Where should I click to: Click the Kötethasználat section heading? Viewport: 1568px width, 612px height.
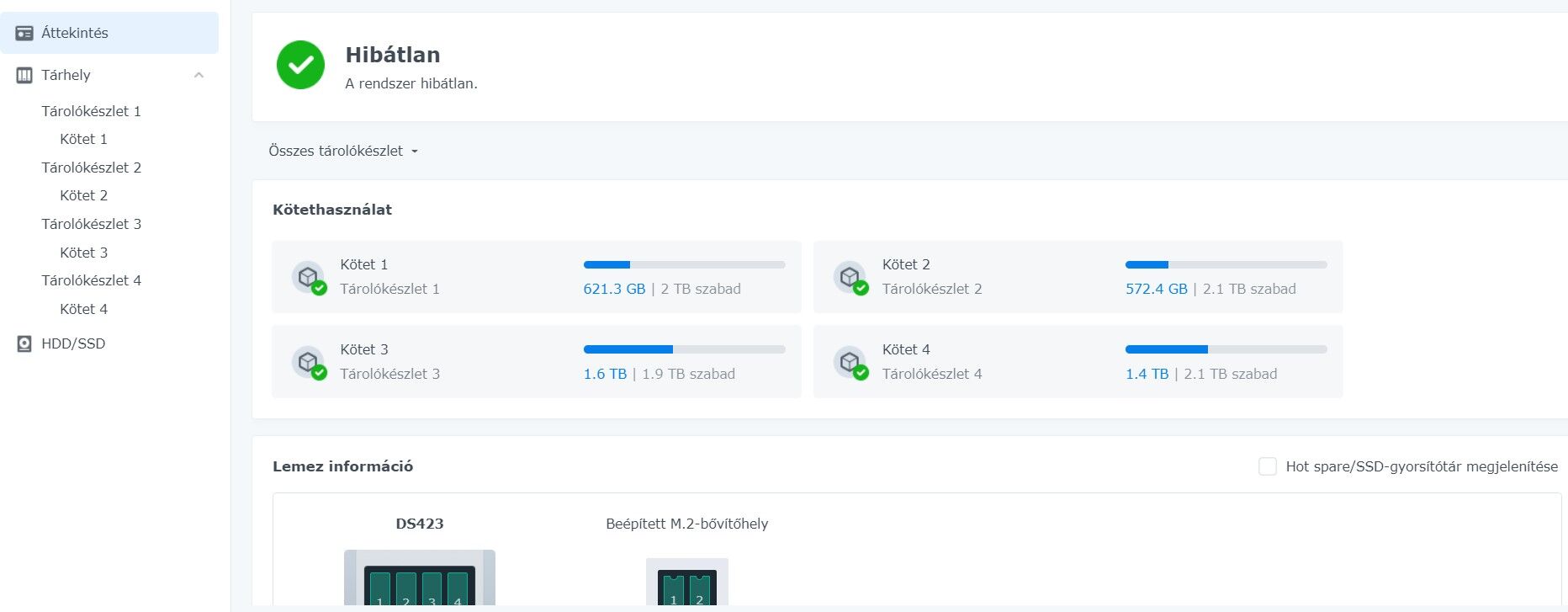tap(332, 210)
